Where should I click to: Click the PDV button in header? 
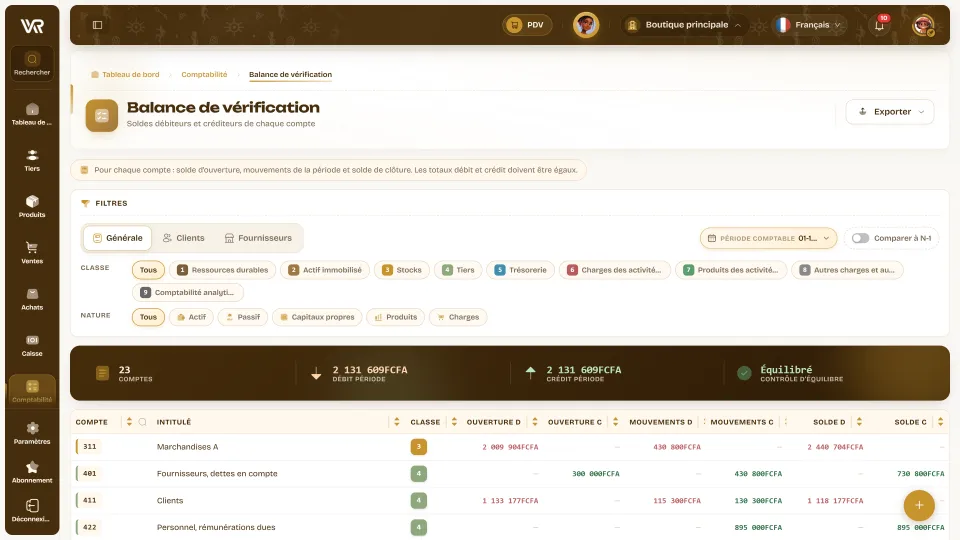point(527,25)
